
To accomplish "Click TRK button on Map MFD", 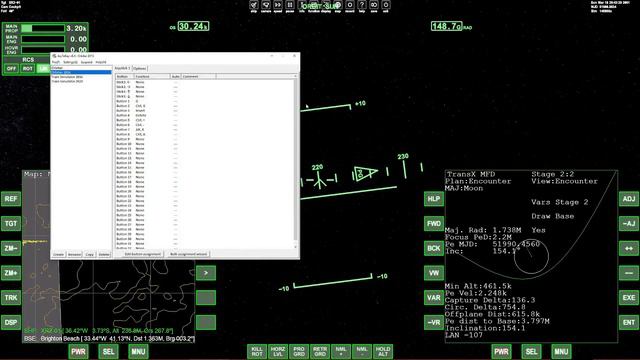I will (11, 298).
